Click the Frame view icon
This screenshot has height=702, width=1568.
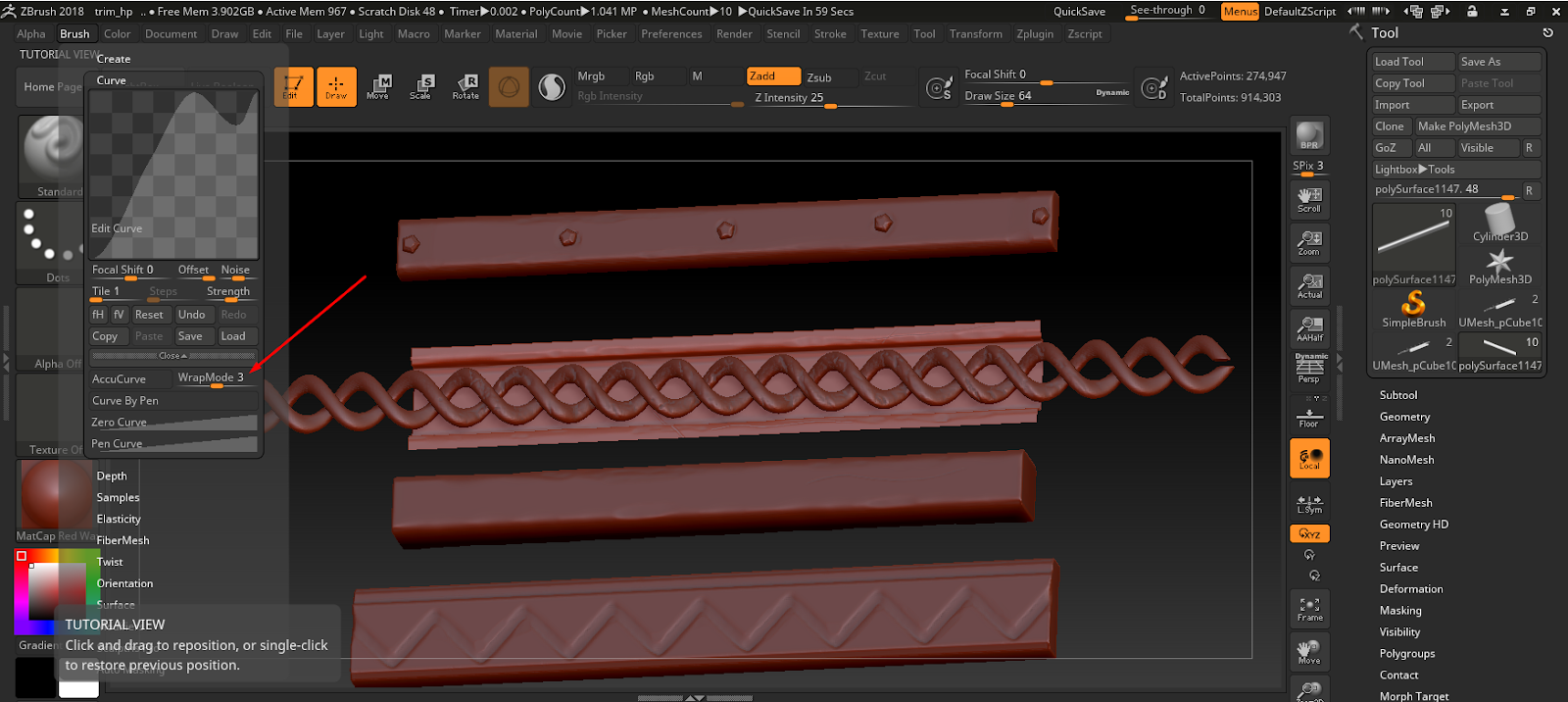1309,609
